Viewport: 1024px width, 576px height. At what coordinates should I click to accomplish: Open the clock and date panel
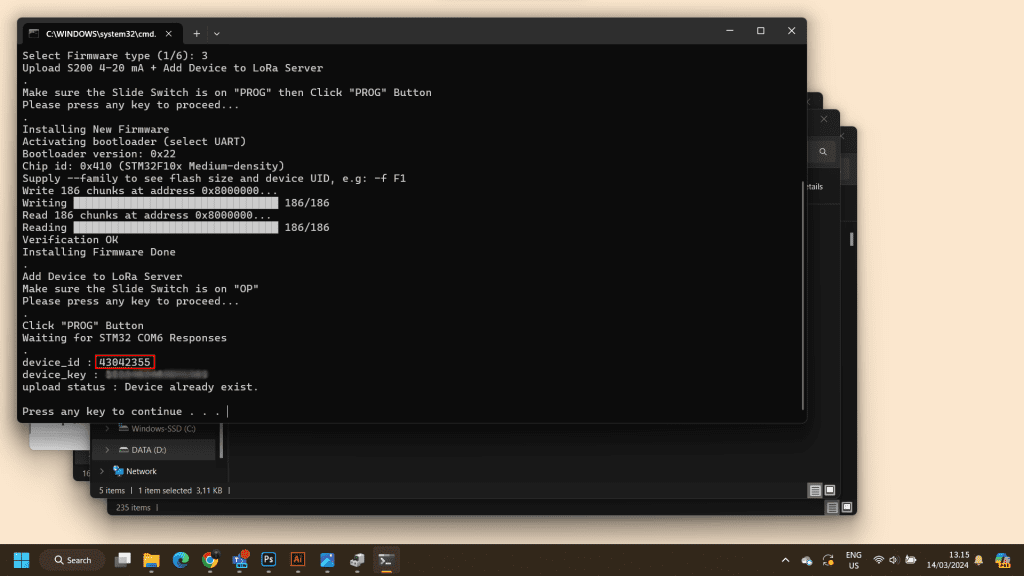pyautogui.click(x=959, y=560)
